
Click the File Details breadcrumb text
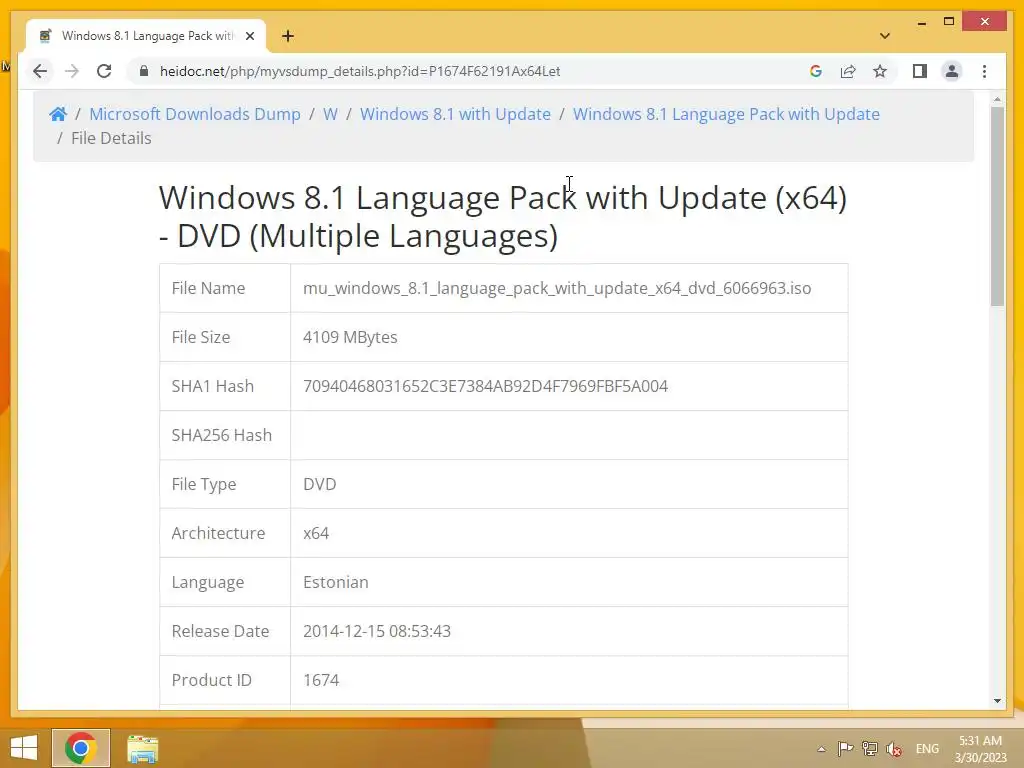tap(111, 138)
